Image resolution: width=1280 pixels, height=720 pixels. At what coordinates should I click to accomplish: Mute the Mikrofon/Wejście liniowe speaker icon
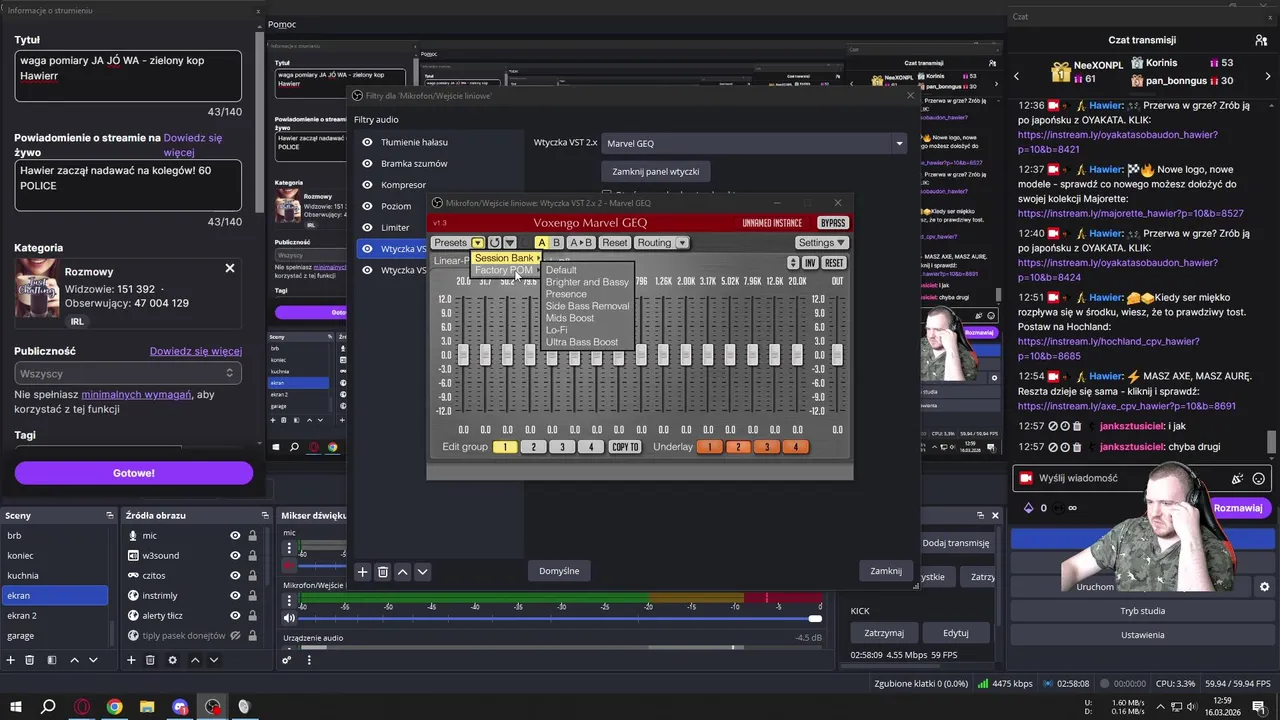click(290, 618)
